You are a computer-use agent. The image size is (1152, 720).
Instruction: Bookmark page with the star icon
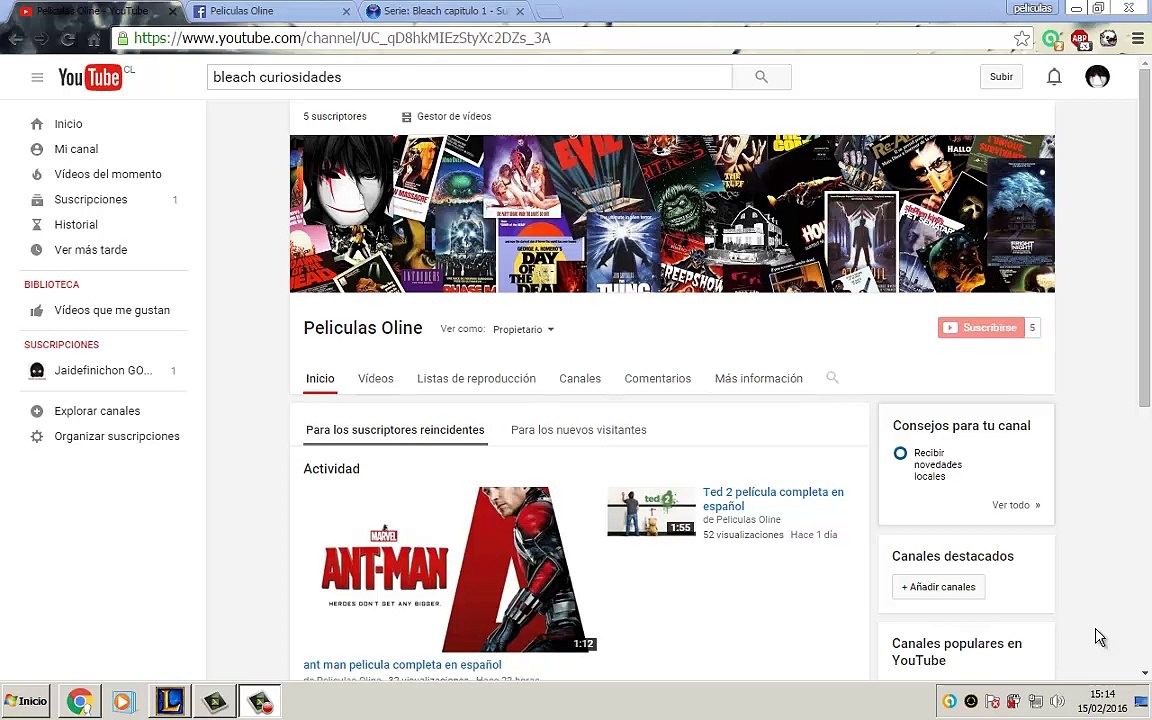(1021, 38)
